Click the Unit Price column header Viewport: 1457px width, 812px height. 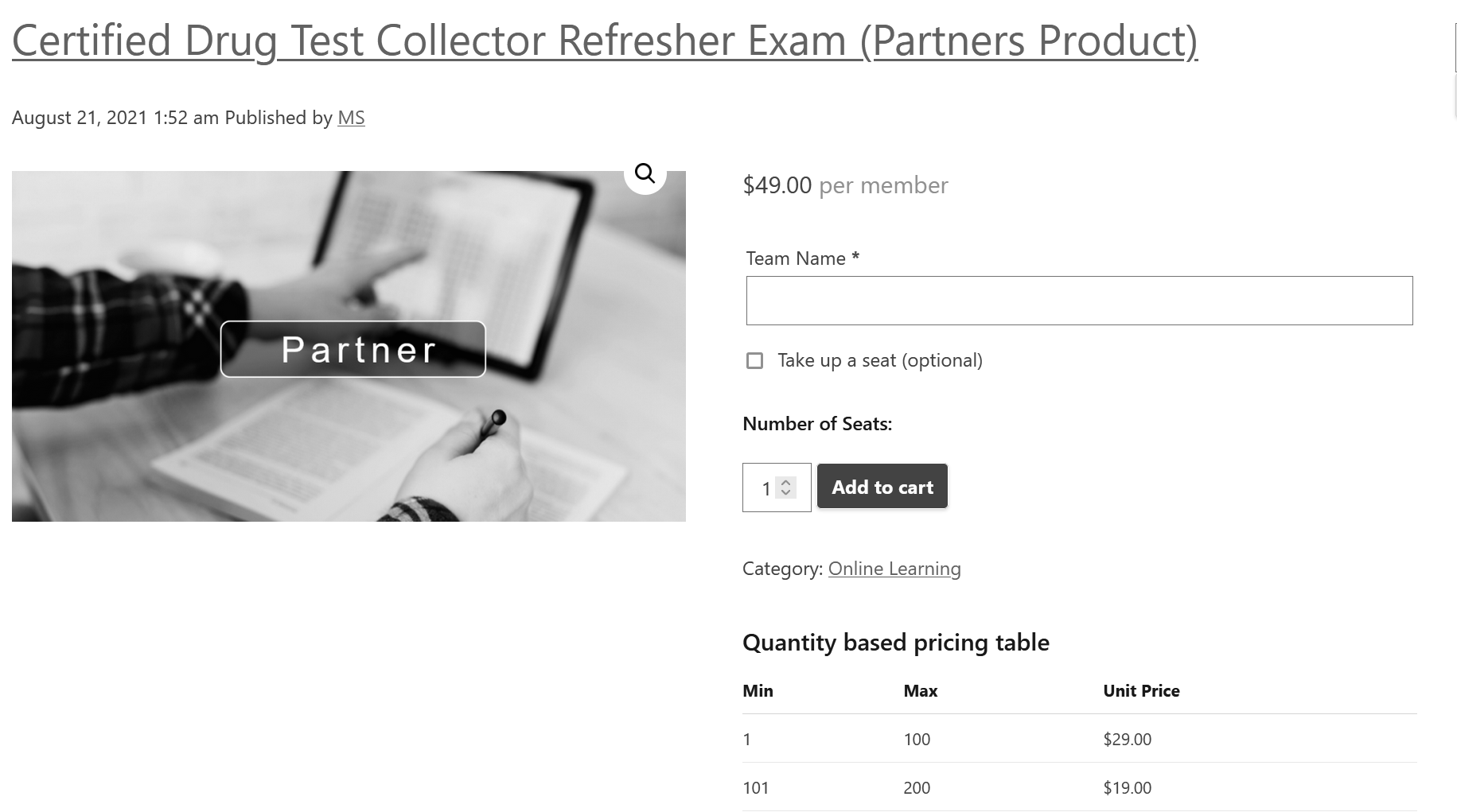coord(1141,690)
